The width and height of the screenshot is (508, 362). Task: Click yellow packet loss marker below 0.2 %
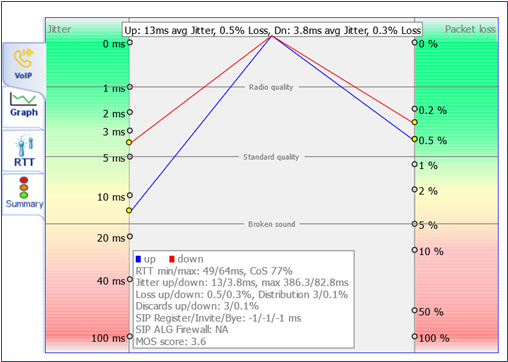(414, 122)
